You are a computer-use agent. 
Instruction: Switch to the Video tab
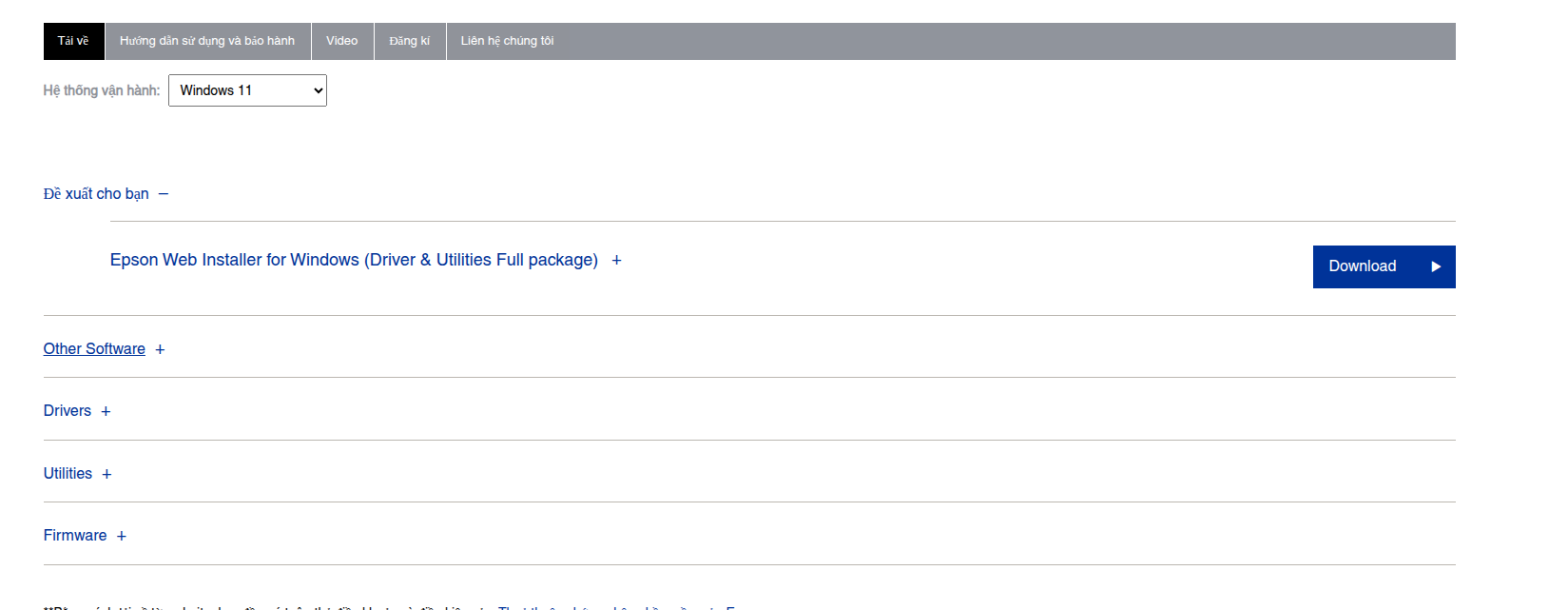click(x=342, y=41)
